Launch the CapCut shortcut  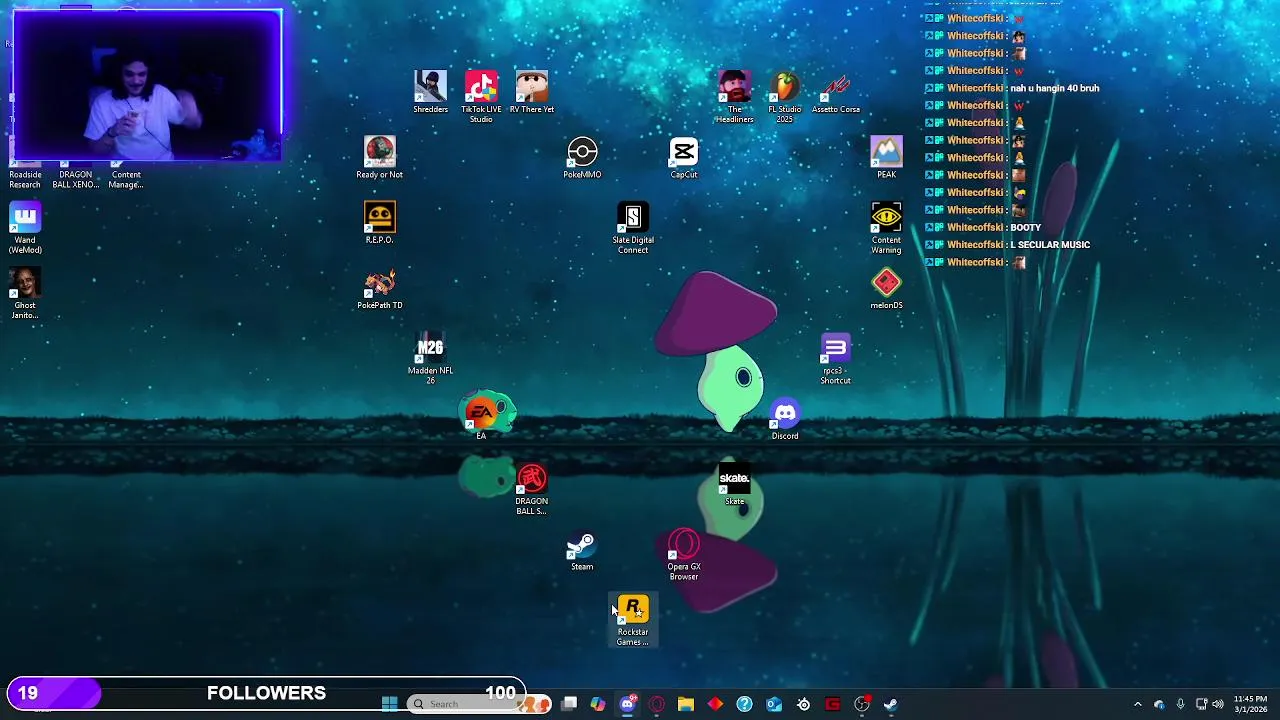[x=684, y=158]
